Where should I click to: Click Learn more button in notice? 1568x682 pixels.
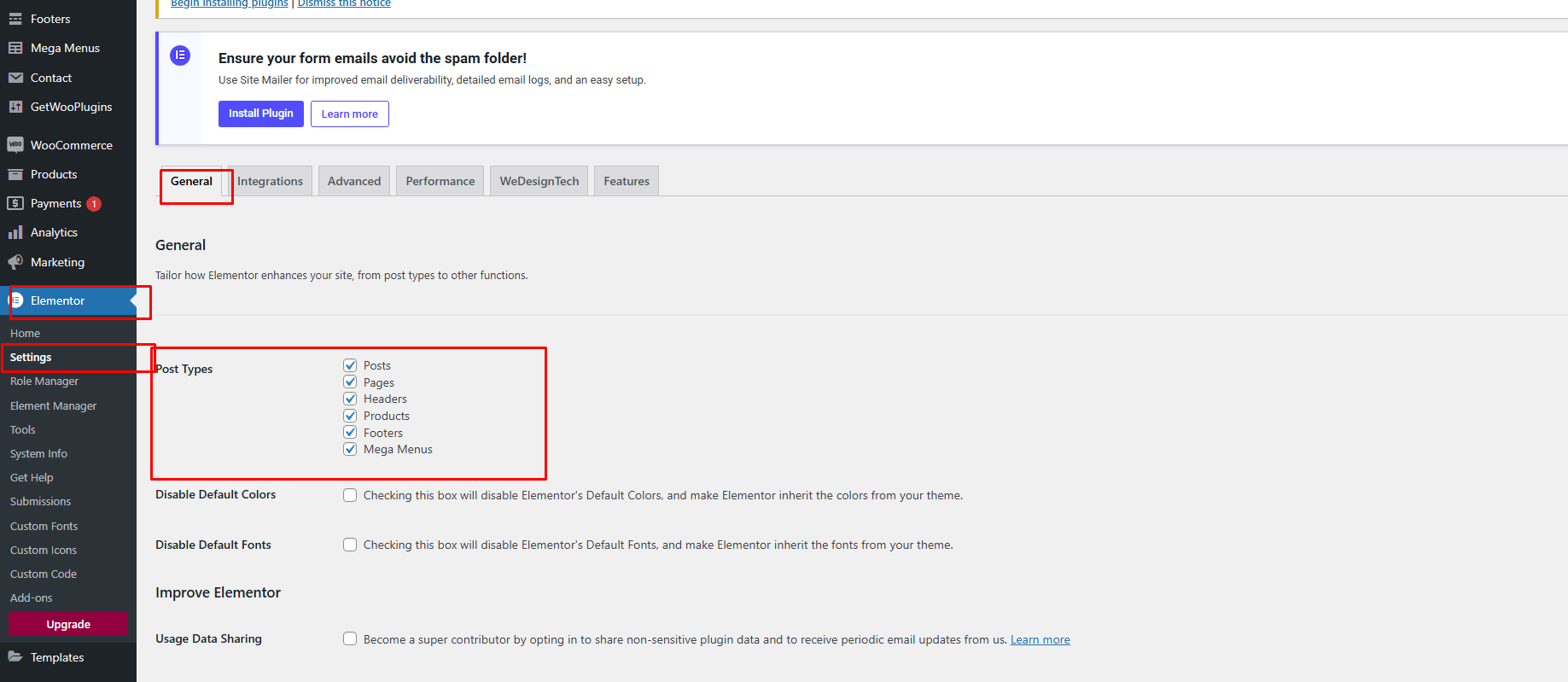click(350, 114)
